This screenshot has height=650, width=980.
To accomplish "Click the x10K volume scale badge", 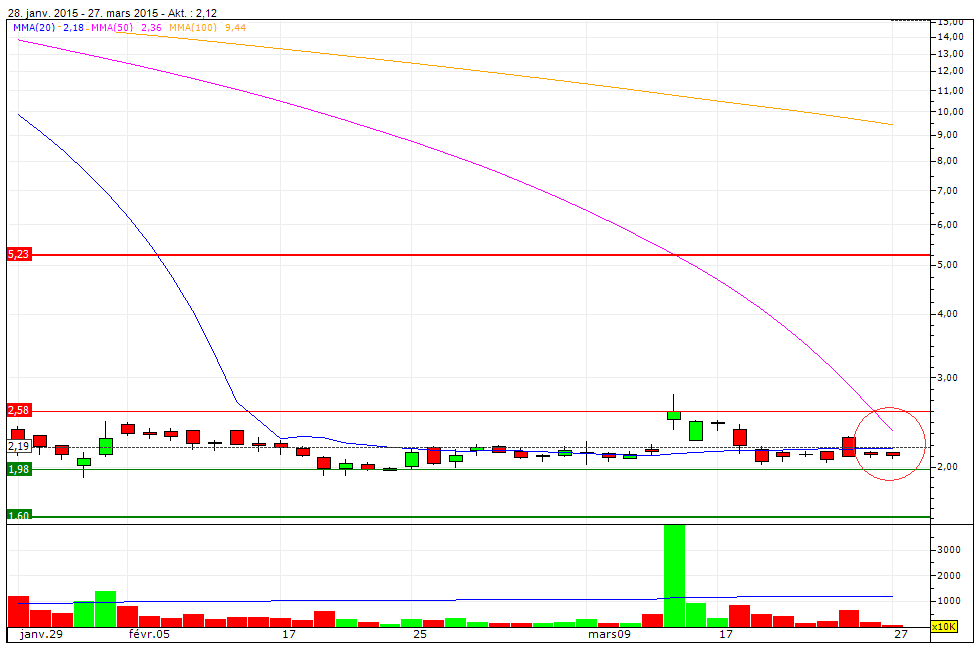I will point(944,626).
